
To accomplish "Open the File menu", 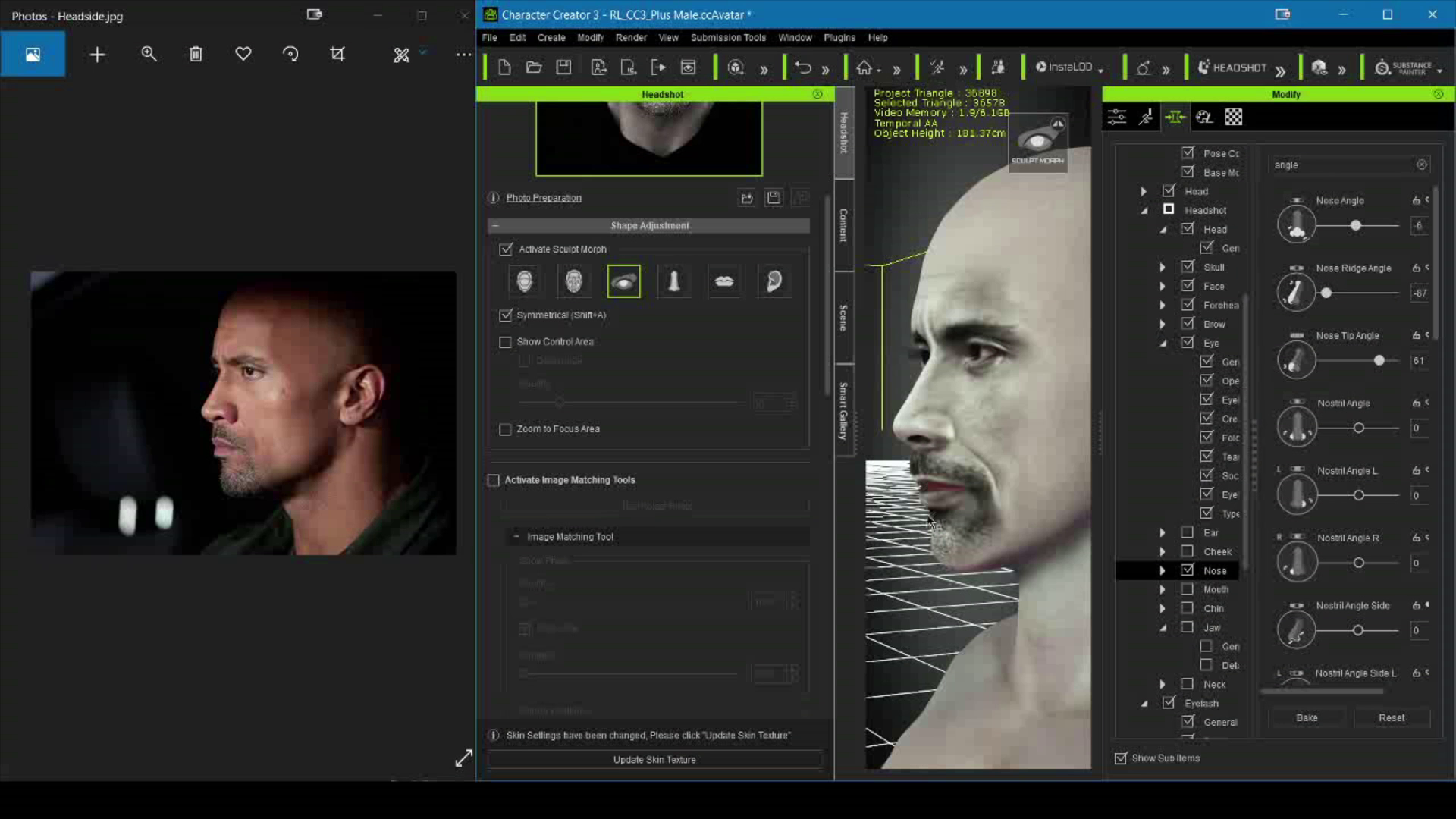I will coord(490,37).
